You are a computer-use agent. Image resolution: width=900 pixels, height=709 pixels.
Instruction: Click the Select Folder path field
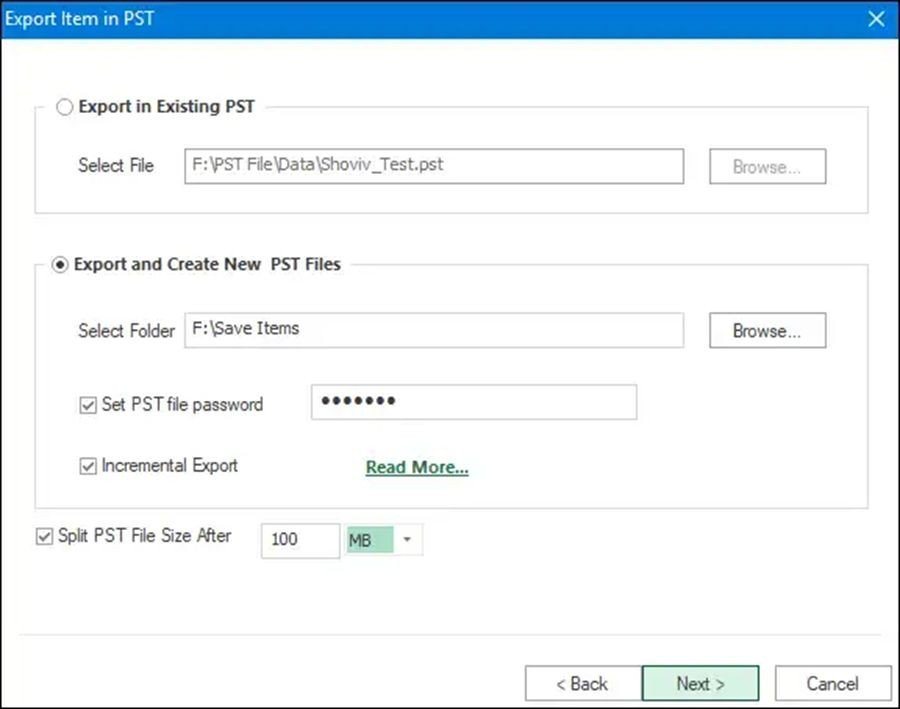pos(434,330)
